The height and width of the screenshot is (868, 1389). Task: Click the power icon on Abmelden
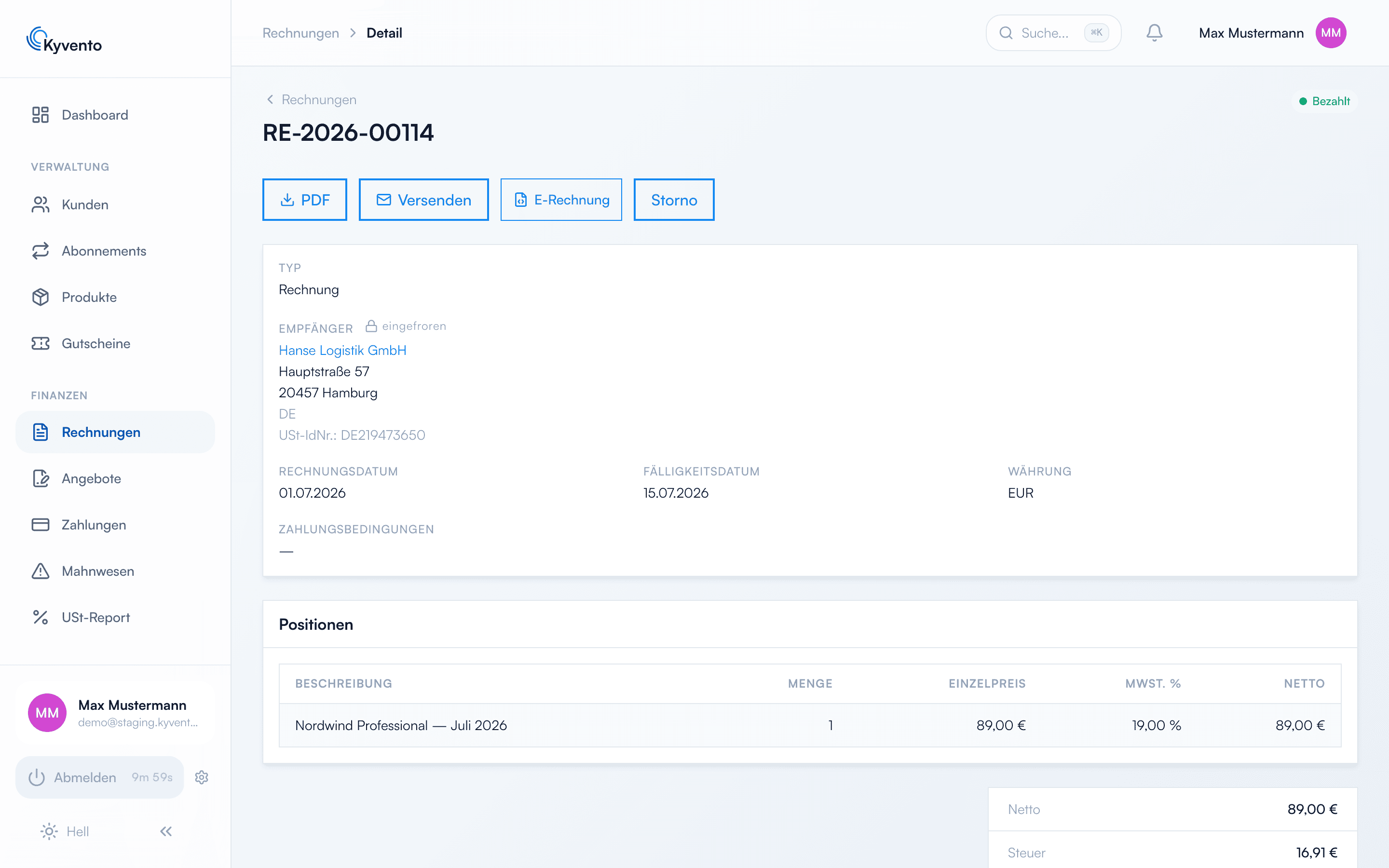pyautogui.click(x=37, y=777)
